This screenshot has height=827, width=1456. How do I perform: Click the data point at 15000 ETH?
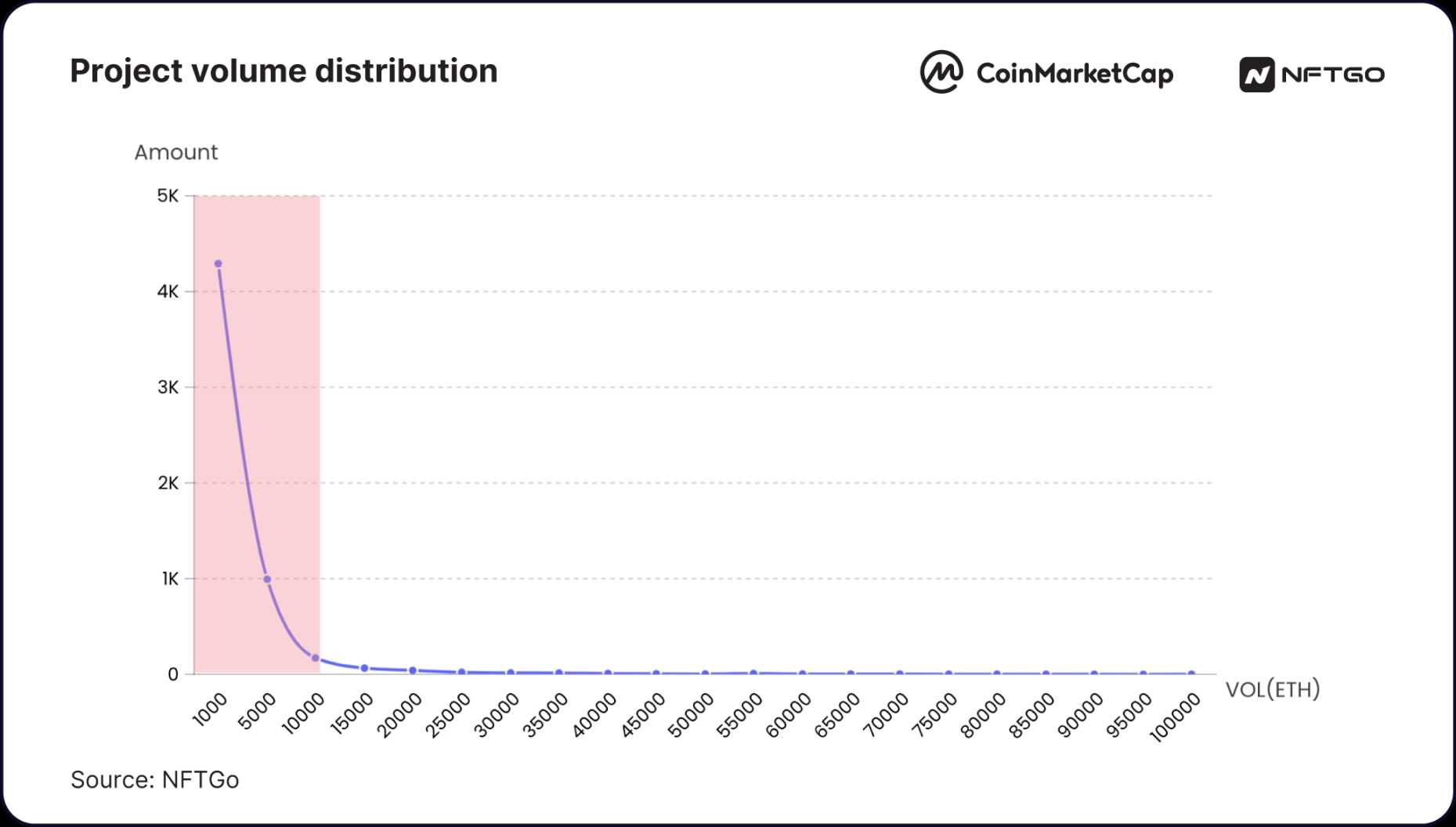pyautogui.click(x=364, y=668)
